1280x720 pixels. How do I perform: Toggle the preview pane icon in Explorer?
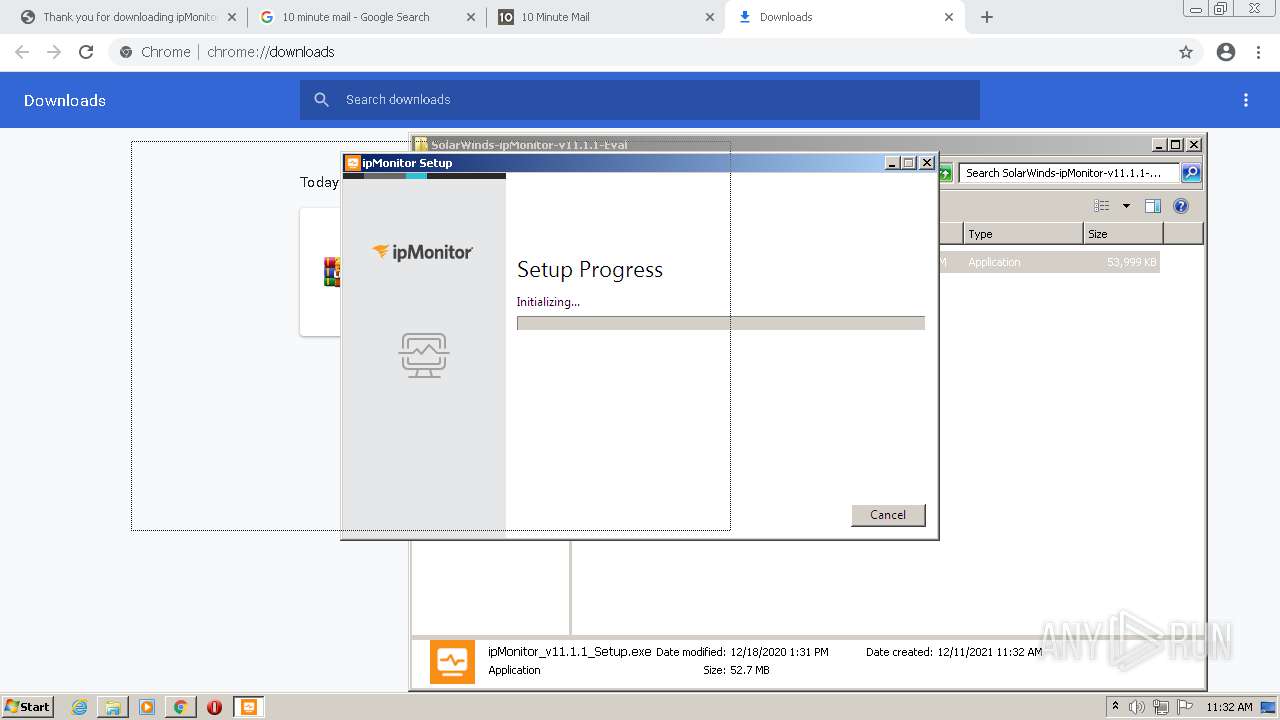(1152, 206)
